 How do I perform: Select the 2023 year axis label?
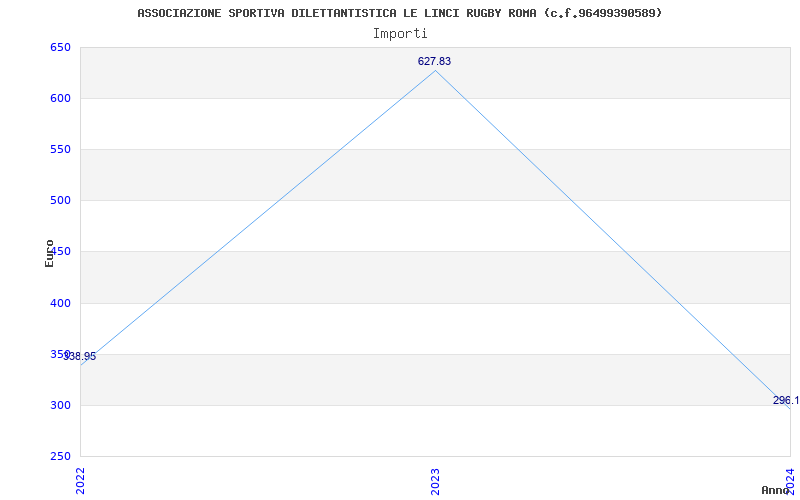pyautogui.click(x=435, y=481)
